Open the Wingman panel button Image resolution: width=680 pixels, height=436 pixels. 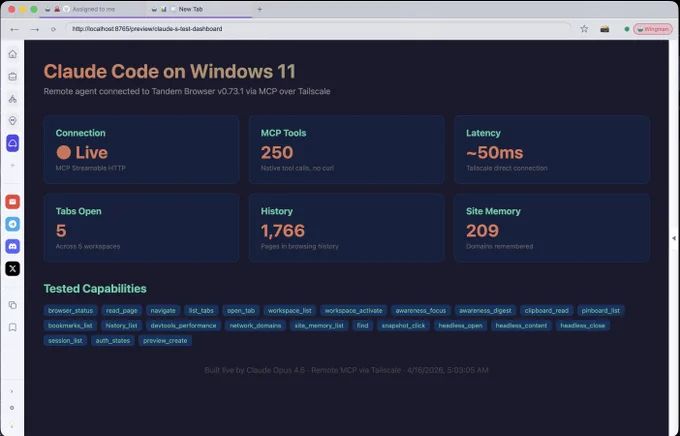pos(653,29)
